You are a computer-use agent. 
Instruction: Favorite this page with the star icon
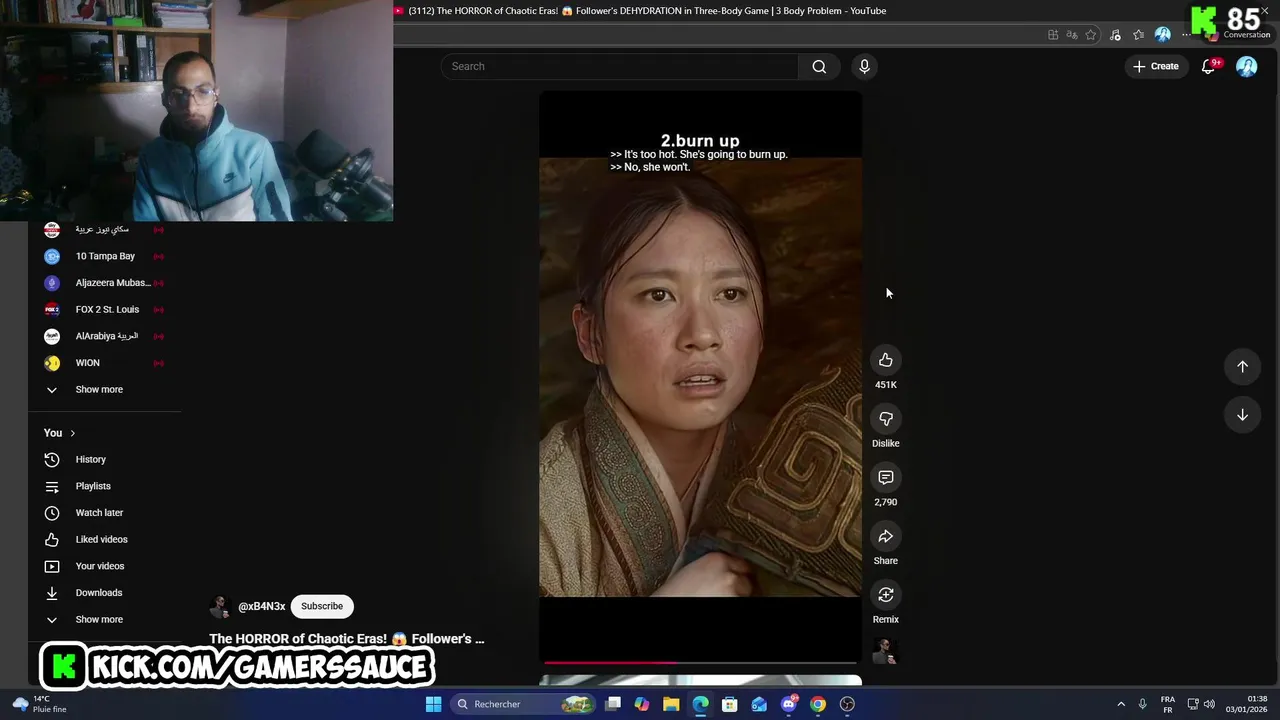point(1091,35)
